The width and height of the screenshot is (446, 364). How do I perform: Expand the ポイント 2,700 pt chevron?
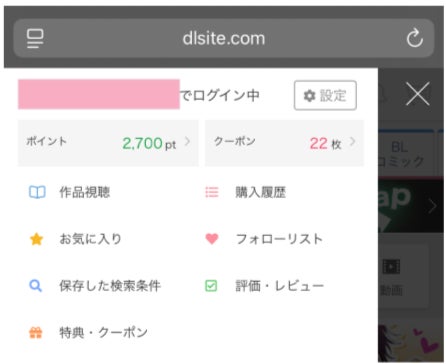click(x=188, y=142)
